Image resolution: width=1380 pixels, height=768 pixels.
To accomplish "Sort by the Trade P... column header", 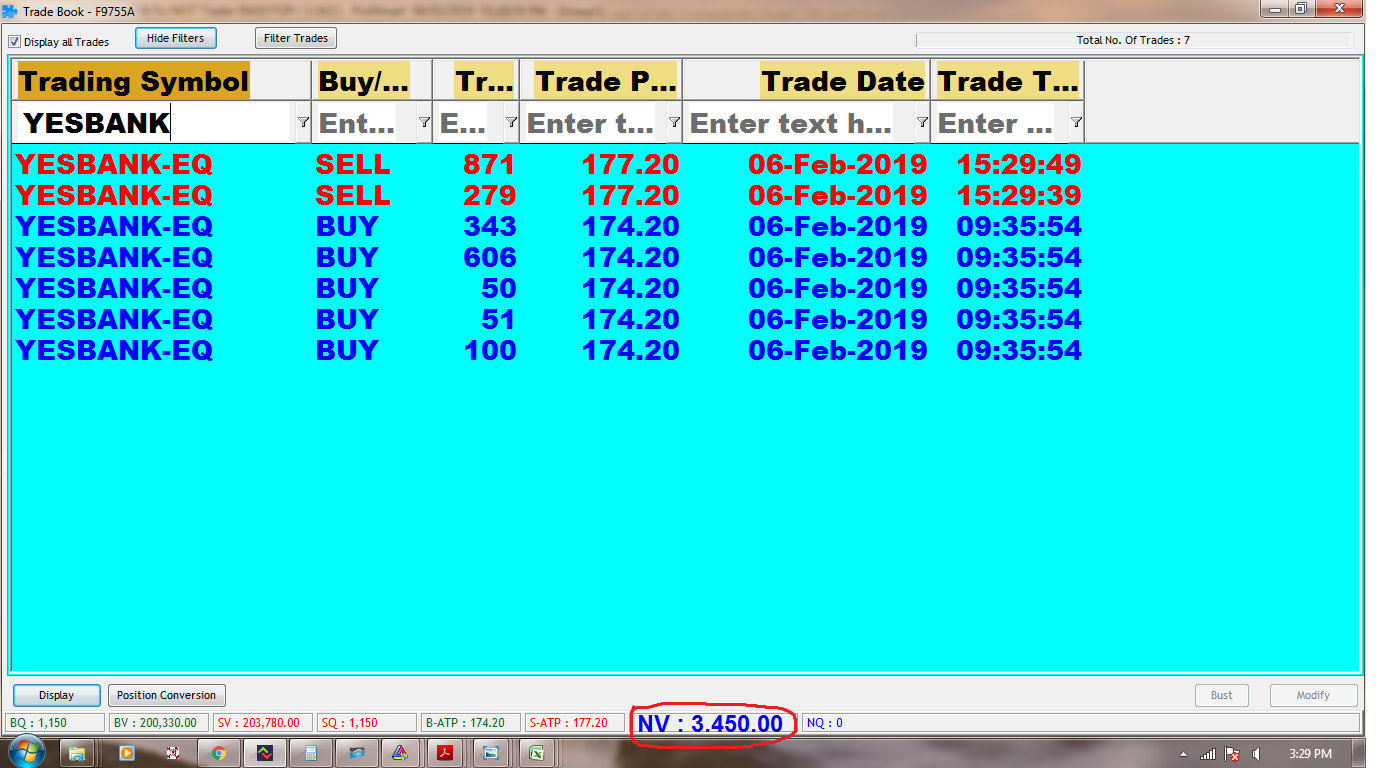I will click(601, 81).
